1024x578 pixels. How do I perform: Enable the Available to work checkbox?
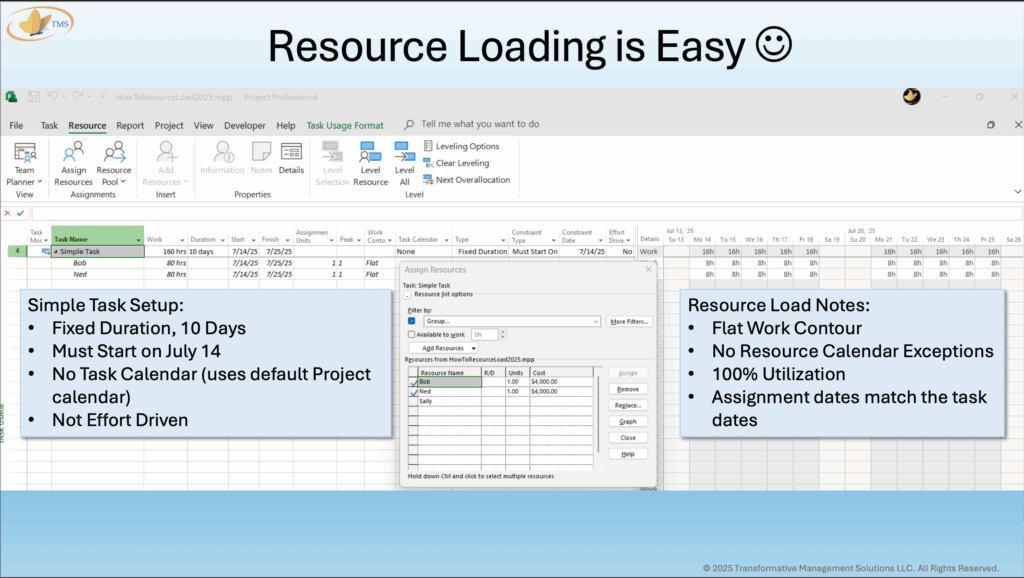411,334
